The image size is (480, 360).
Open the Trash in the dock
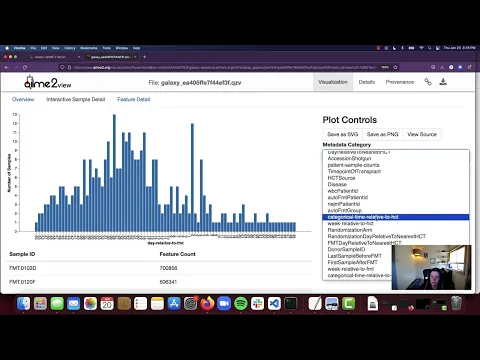point(456,303)
